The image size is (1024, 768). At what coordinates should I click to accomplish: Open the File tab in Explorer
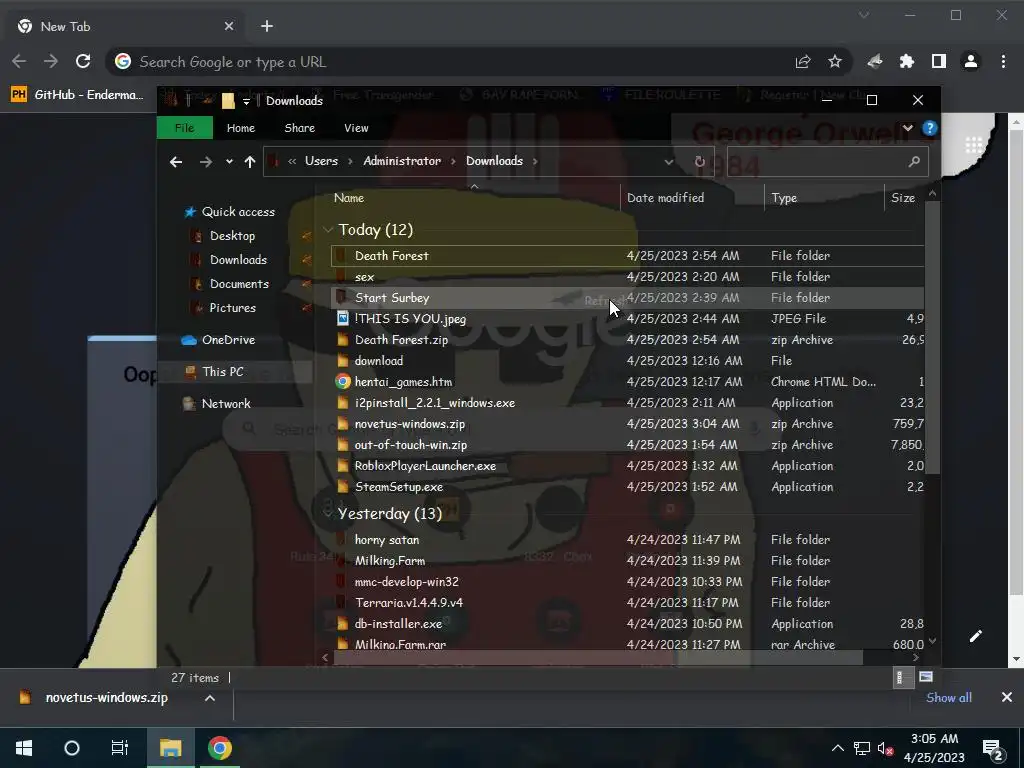coord(185,128)
